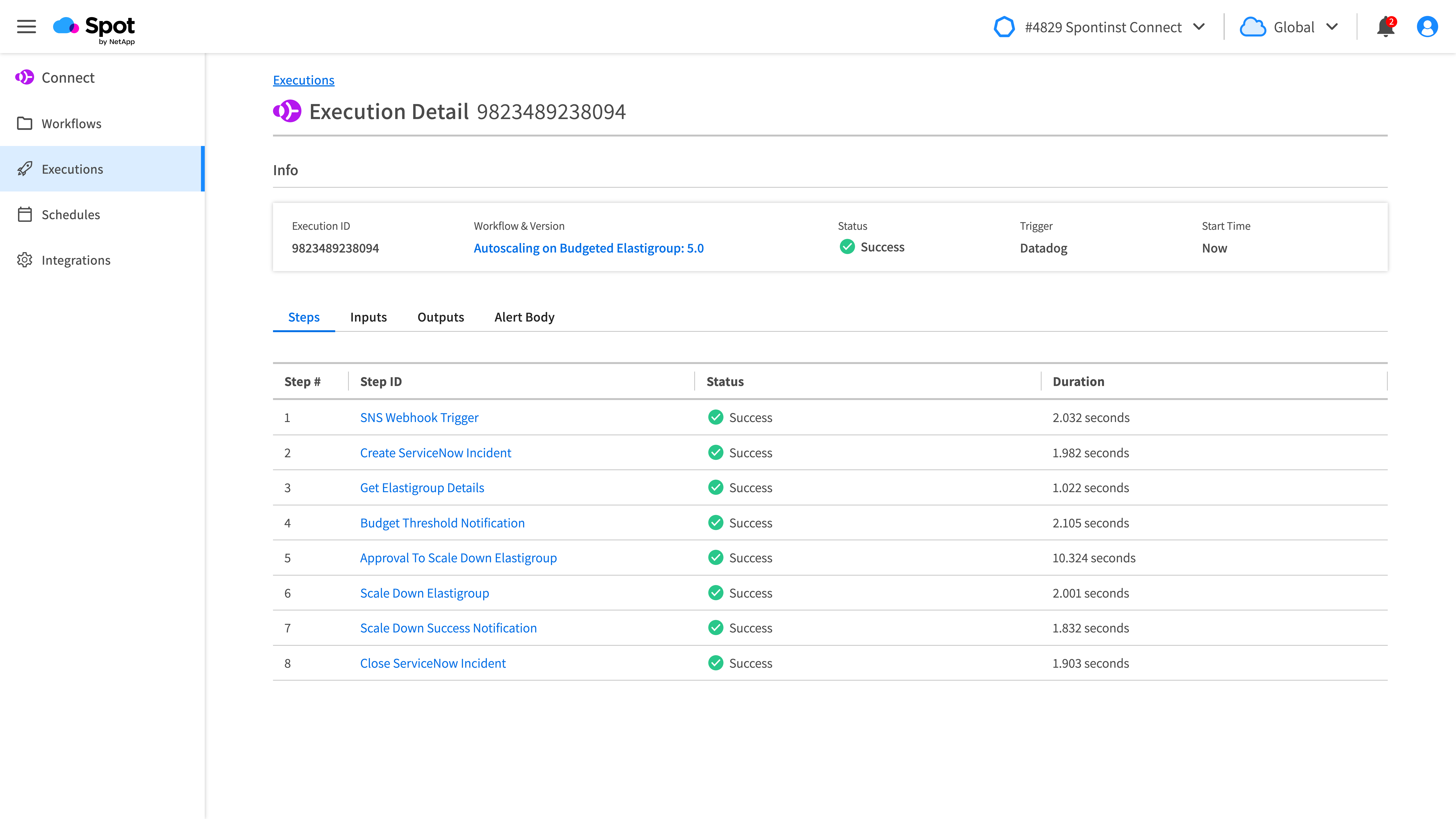
Task: Click the Connect product icon in sidebar
Action: [24, 77]
